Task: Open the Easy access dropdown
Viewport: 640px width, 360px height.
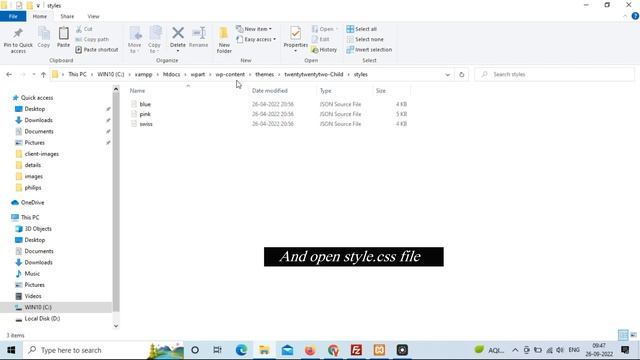Action: coord(256,39)
